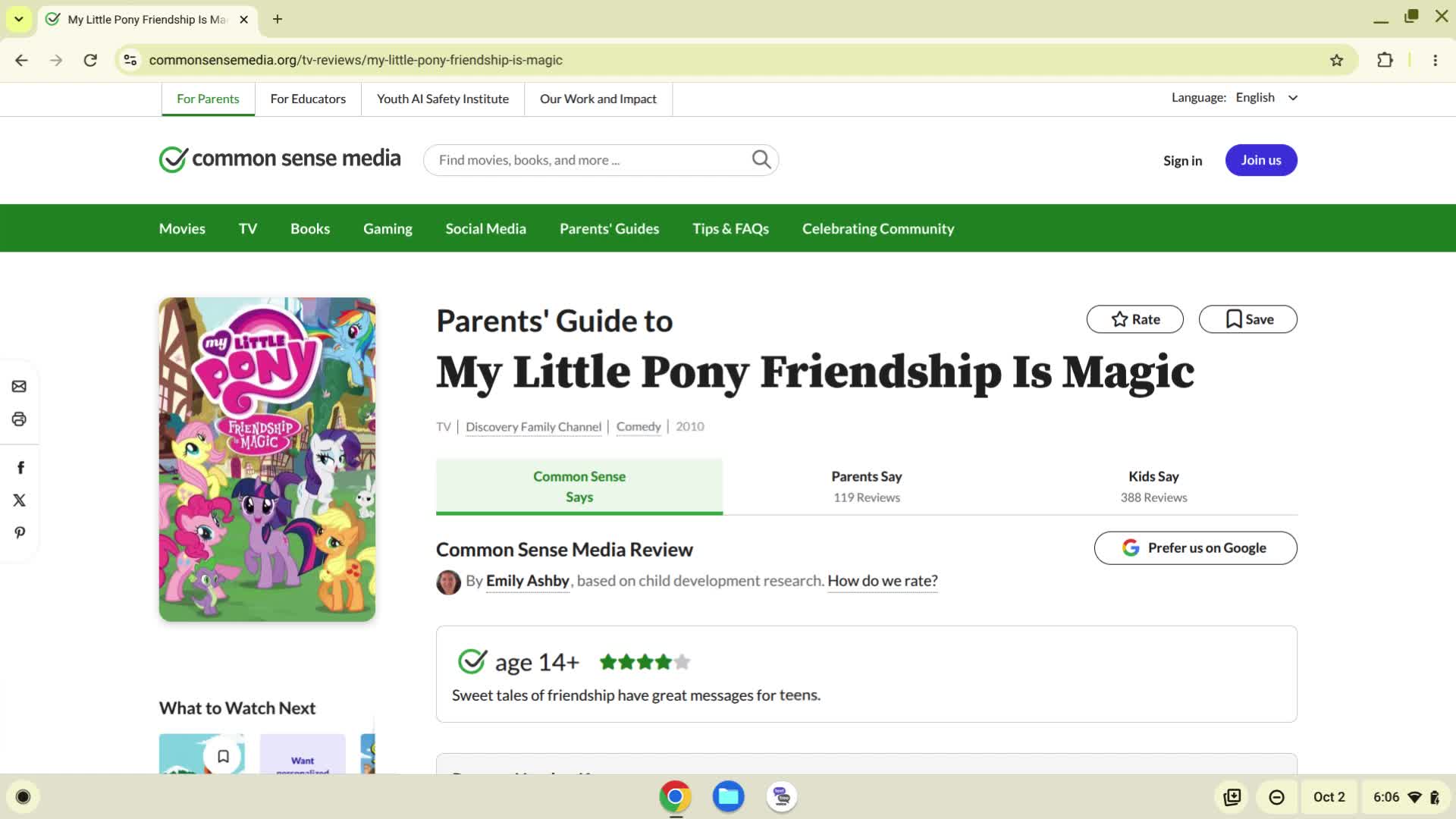Open a new browser tab

[x=278, y=19]
